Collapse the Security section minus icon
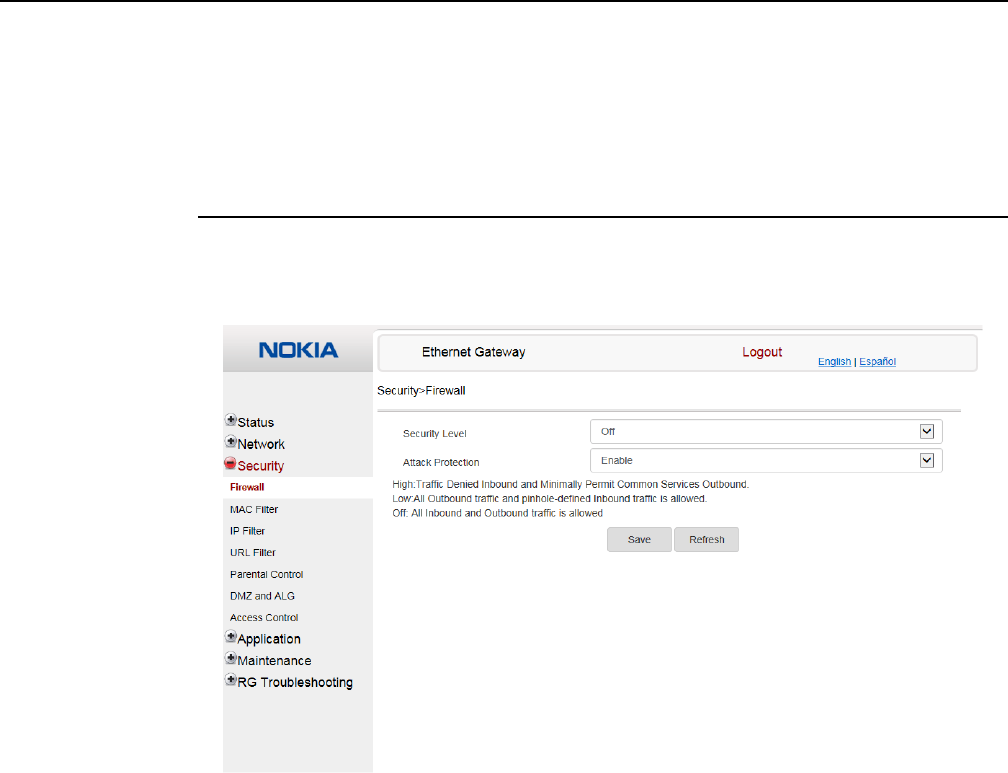The image size is (1008, 773). coord(231,465)
